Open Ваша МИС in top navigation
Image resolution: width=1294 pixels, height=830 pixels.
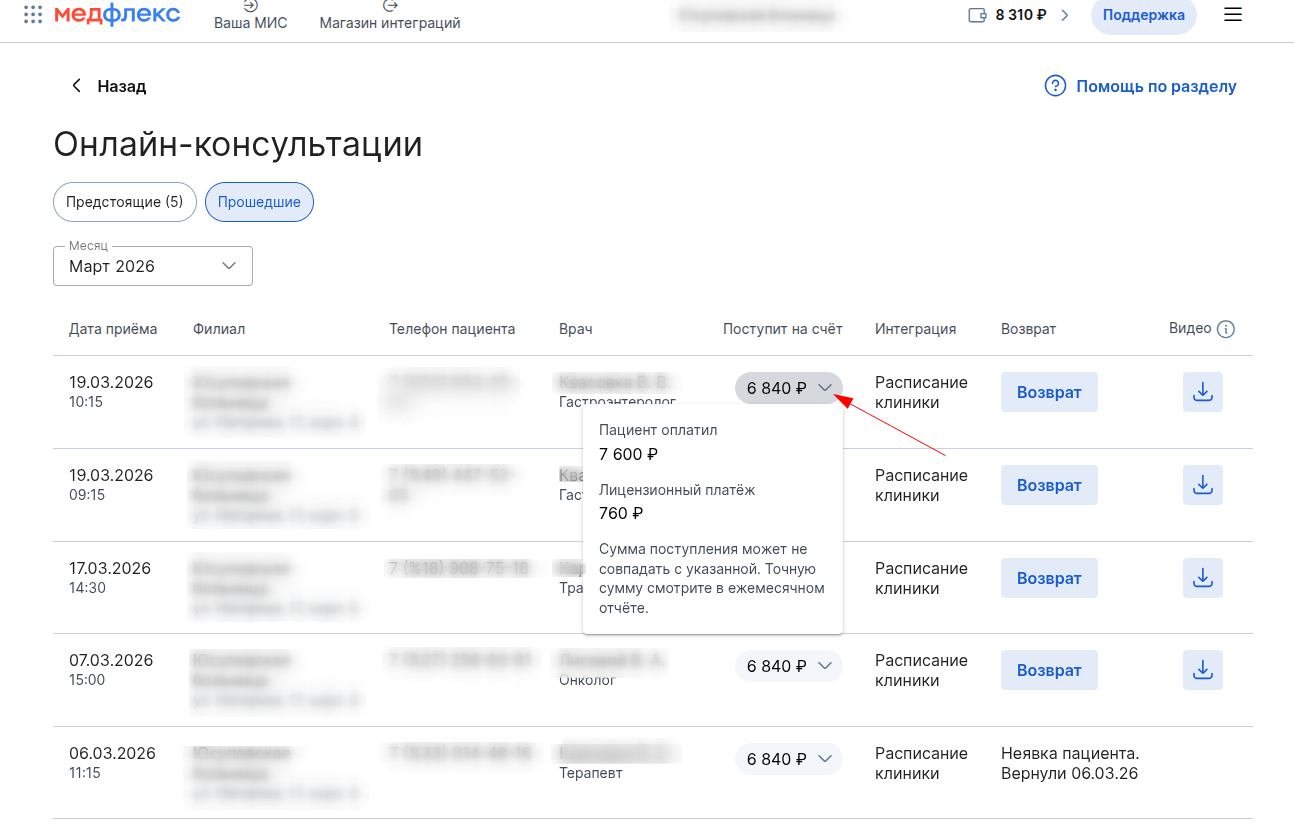(x=250, y=16)
